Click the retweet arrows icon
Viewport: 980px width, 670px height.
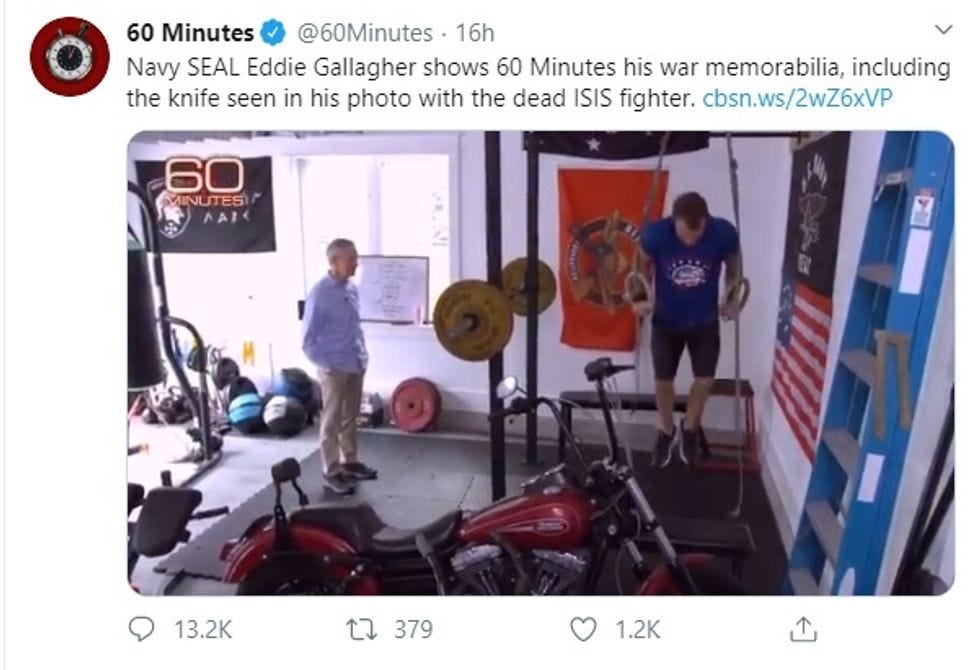point(362,629)
